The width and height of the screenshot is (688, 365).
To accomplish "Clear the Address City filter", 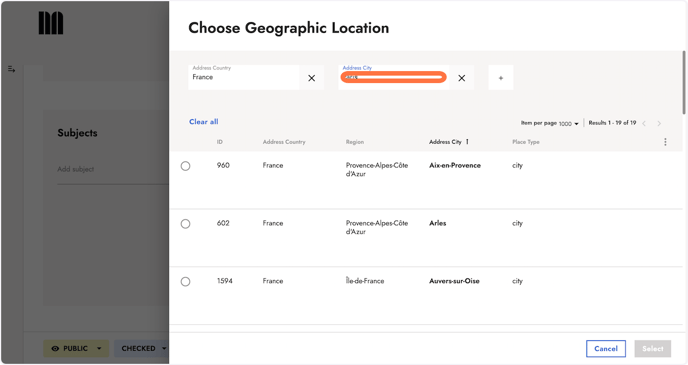I will [x=462, y=78].
